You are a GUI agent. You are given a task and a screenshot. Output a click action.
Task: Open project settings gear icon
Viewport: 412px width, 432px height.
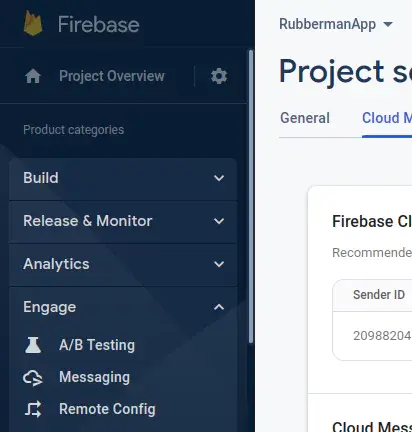pos(219,76)
